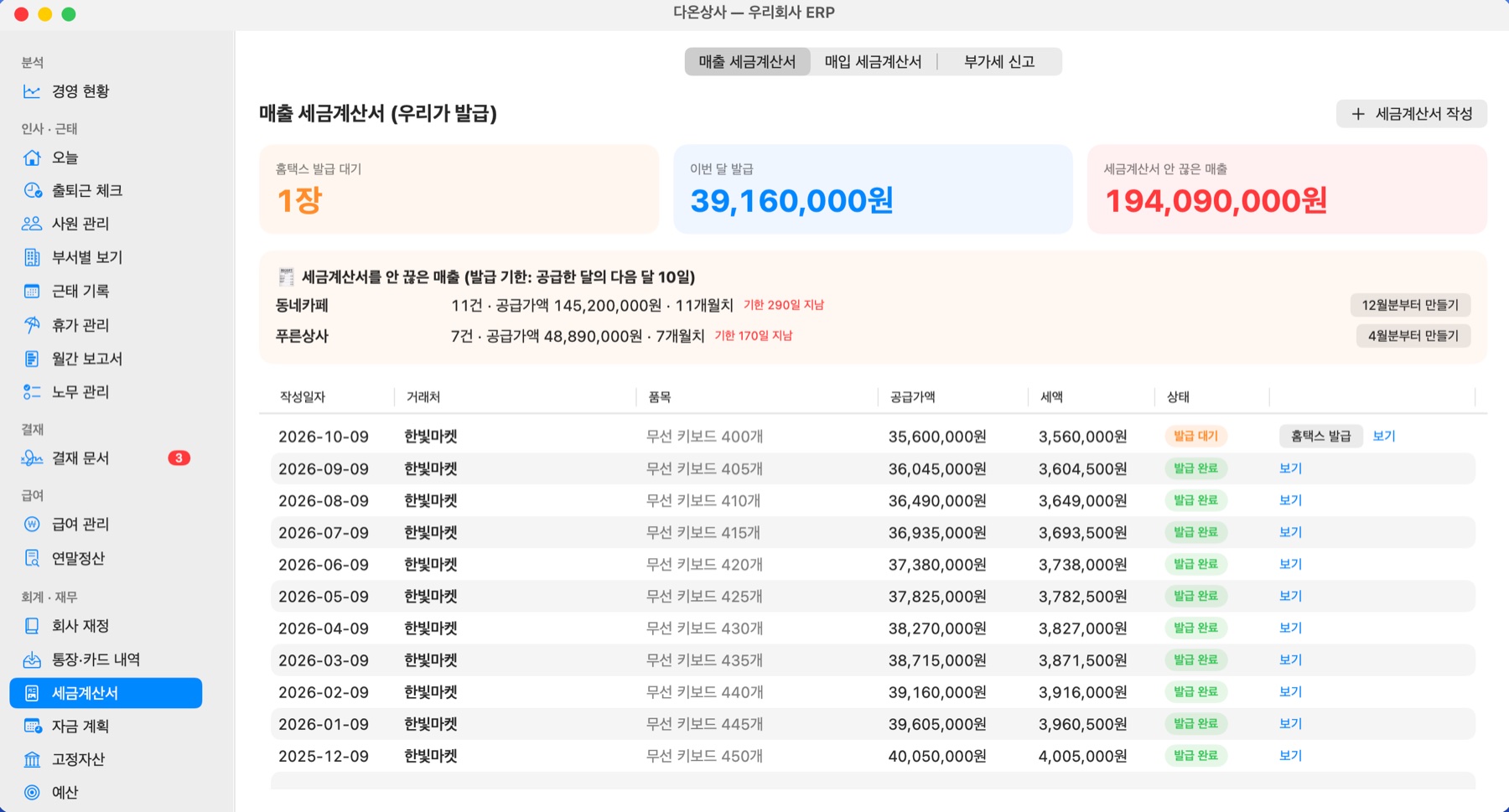Image resolution: width=1509 pixels, height=812 pixels.
Task: Open 보기 link for 2025-12-09 invoice
Action: click(1290, 755)
